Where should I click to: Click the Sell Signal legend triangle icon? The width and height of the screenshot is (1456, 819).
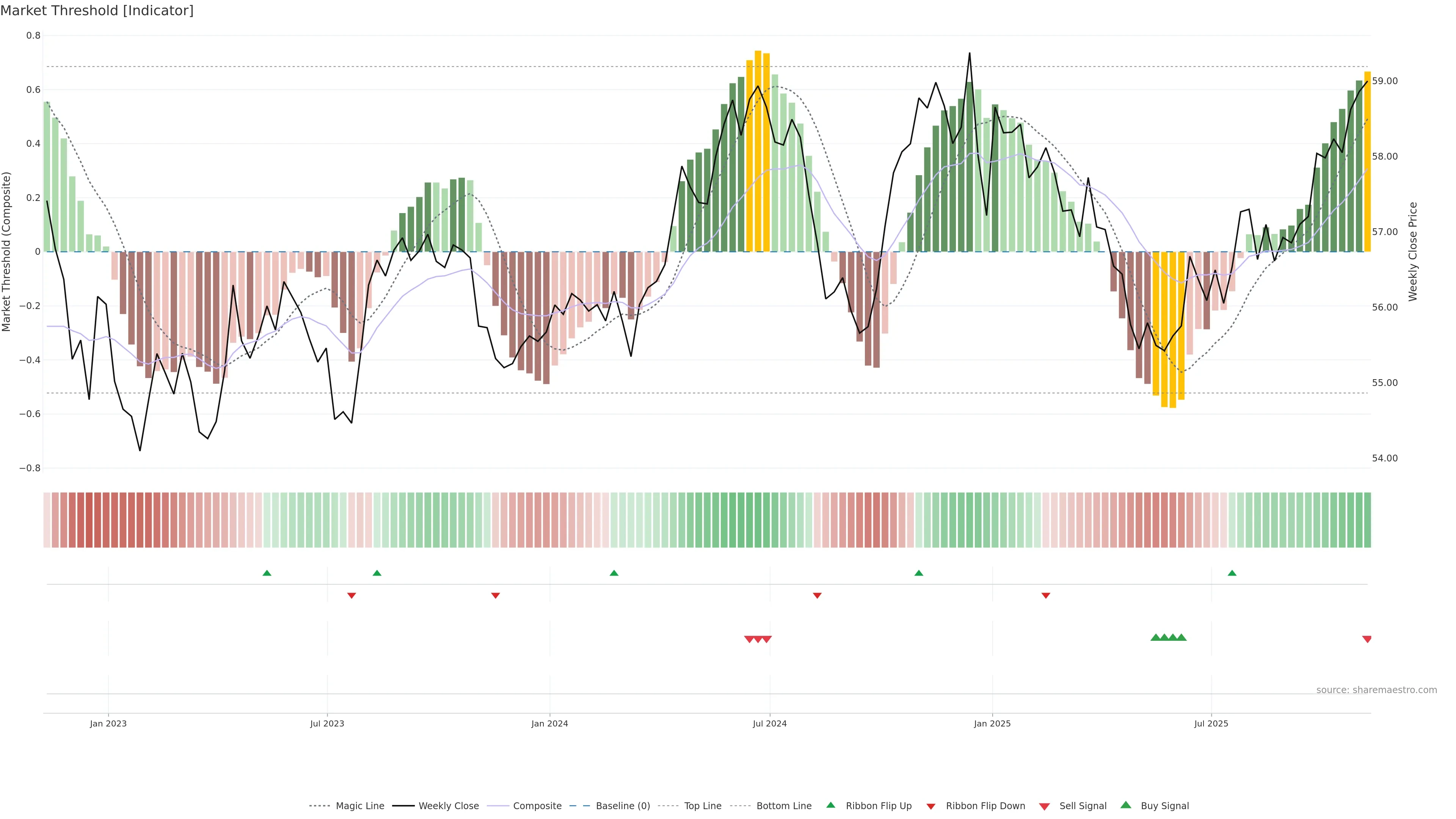1044,806
